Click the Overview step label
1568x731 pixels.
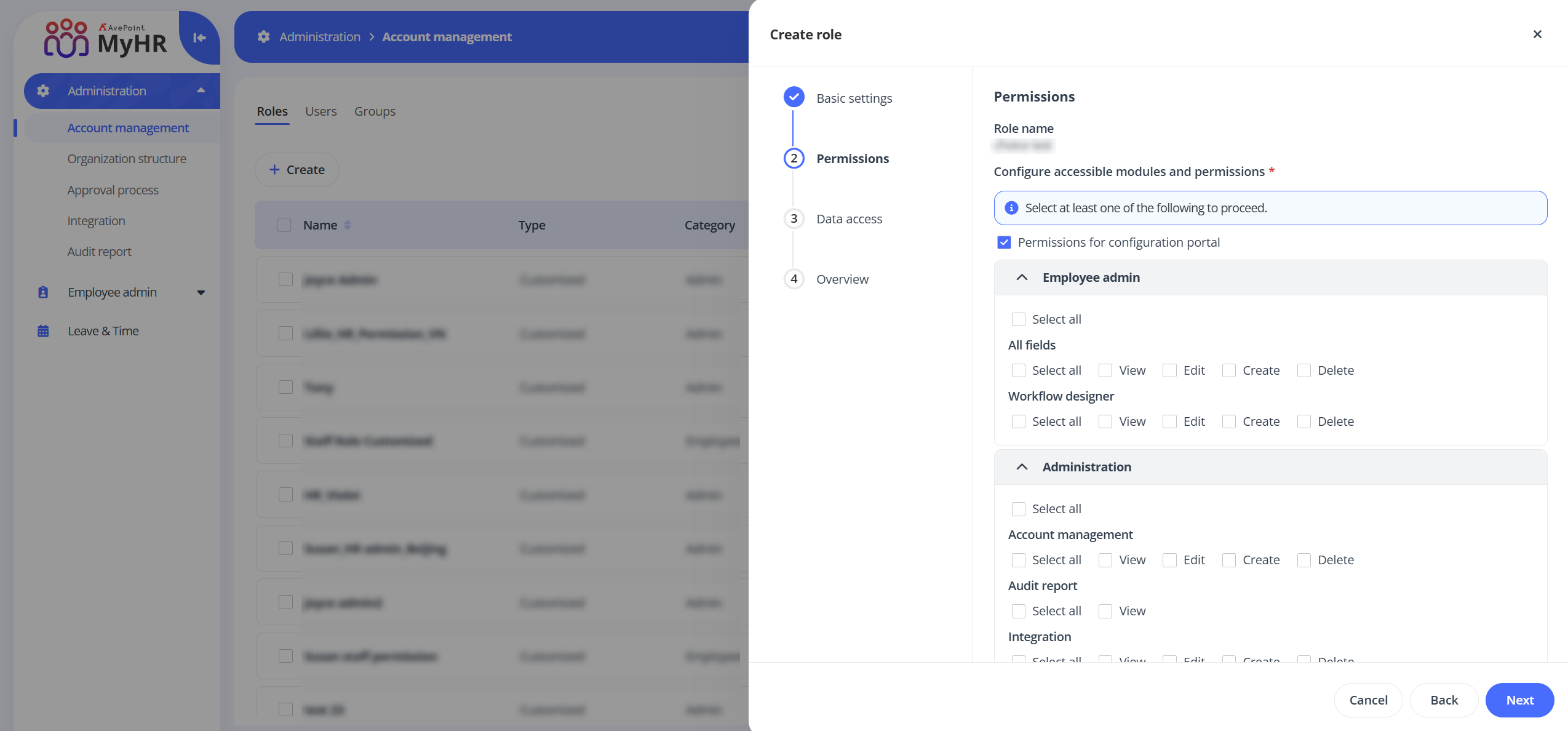pyautogui.click(x=842, y=279)
